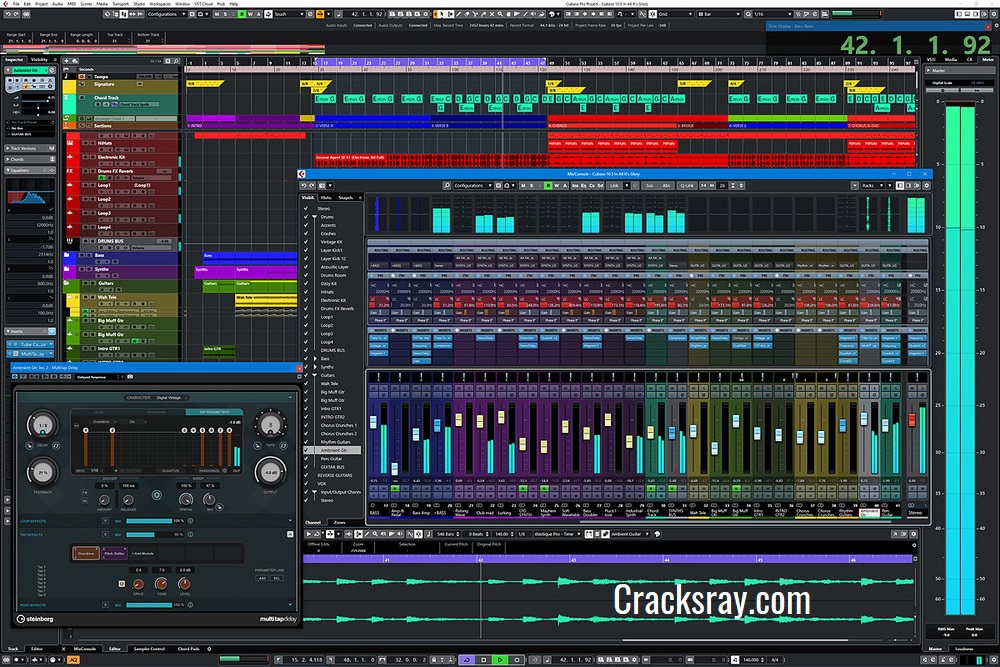The width and height of the screenshot is (1000, 667).
Task: Open the MixConsole Racks dropdown
Action: pos(872,186)
